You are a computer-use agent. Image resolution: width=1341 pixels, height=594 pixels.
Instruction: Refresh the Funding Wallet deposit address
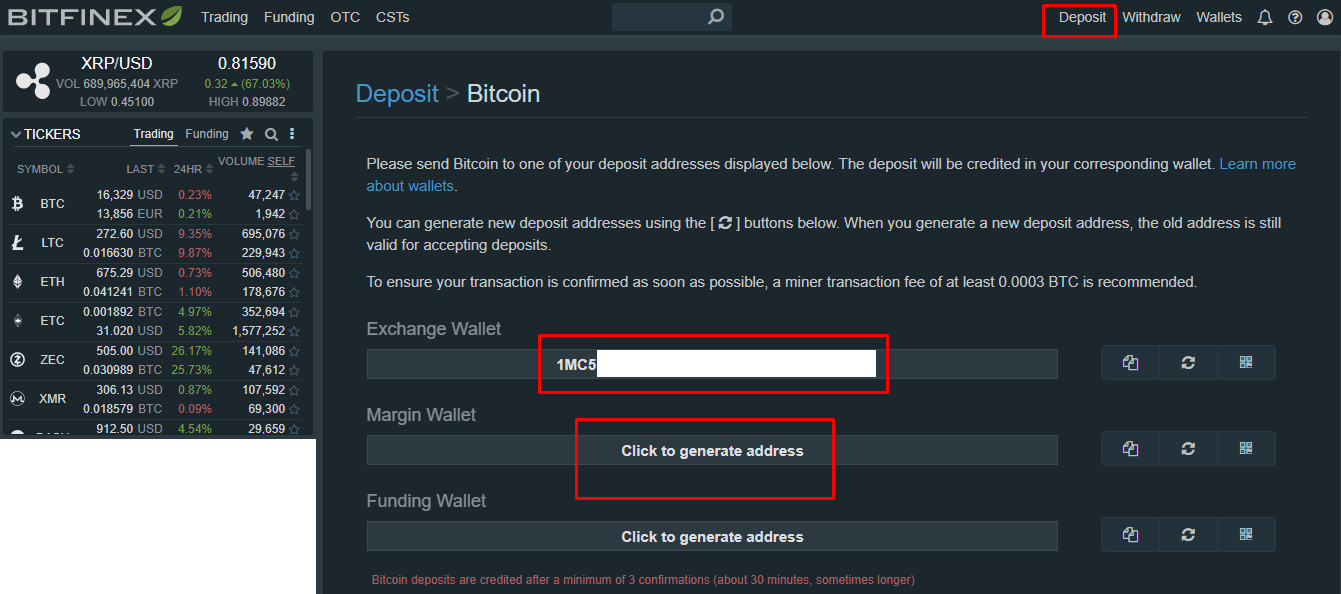1188,535
